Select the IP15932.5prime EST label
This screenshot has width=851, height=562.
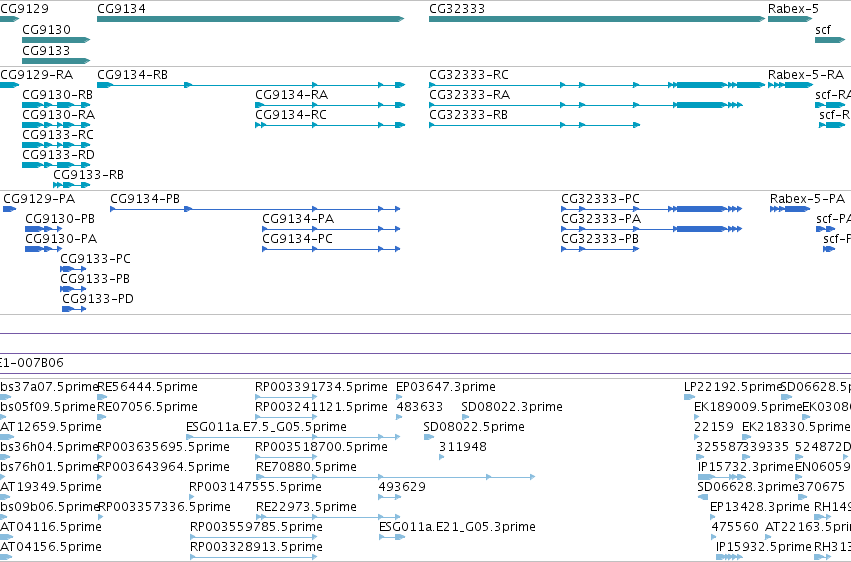pyautogui.click(x=764, y=547)
